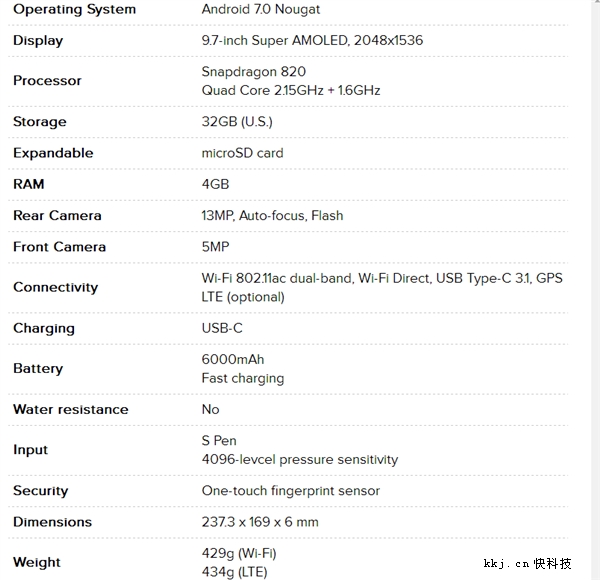Select the 32GB (U.S.) value
600x580 pixels.
(237, 121)
